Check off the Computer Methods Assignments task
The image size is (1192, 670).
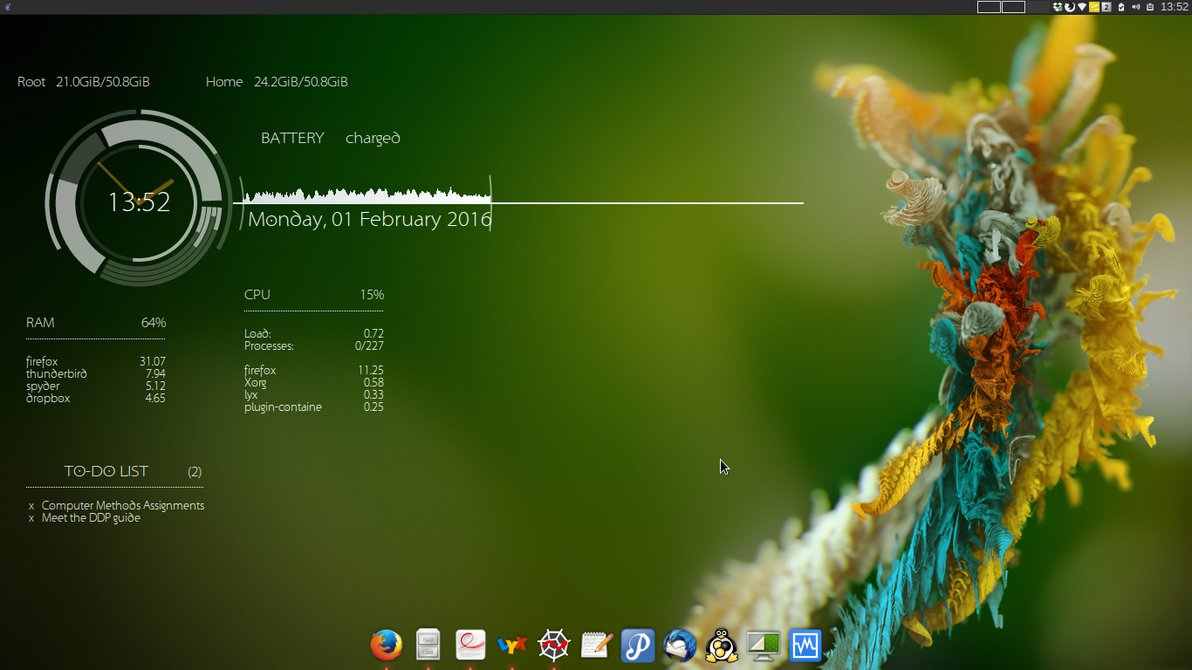pyautogui.click(x=31, y=505)
